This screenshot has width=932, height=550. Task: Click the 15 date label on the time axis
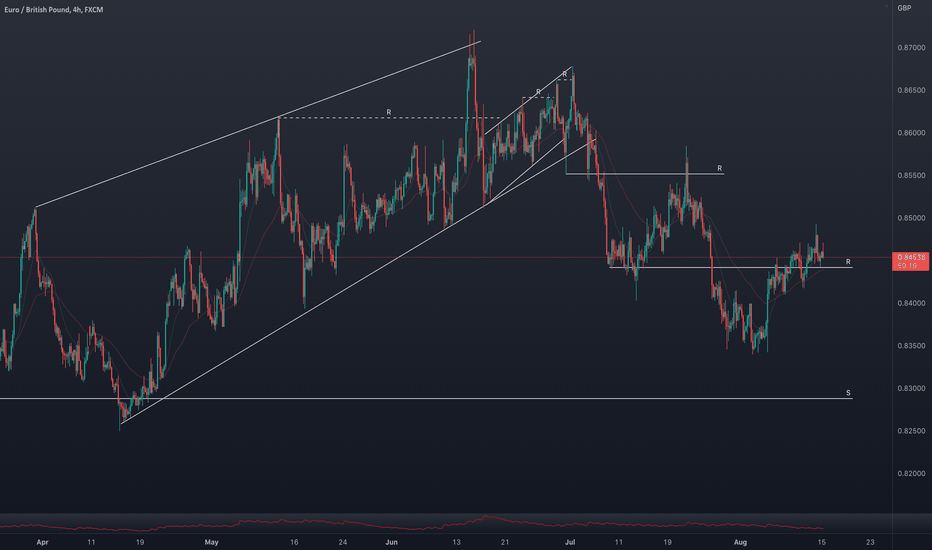(x=821, y=542)
